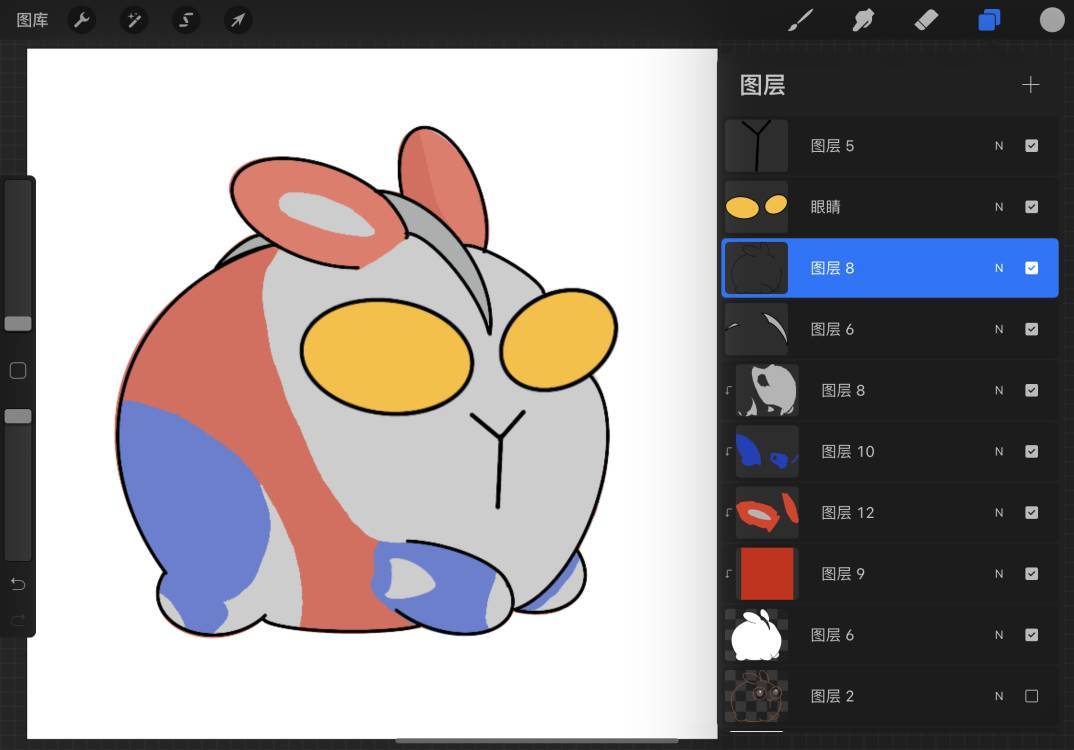Open blend mode N for clipped 图层 8
Viewport: 1074px width, 750px height.
pyautogui.click(x=999, y=390)
